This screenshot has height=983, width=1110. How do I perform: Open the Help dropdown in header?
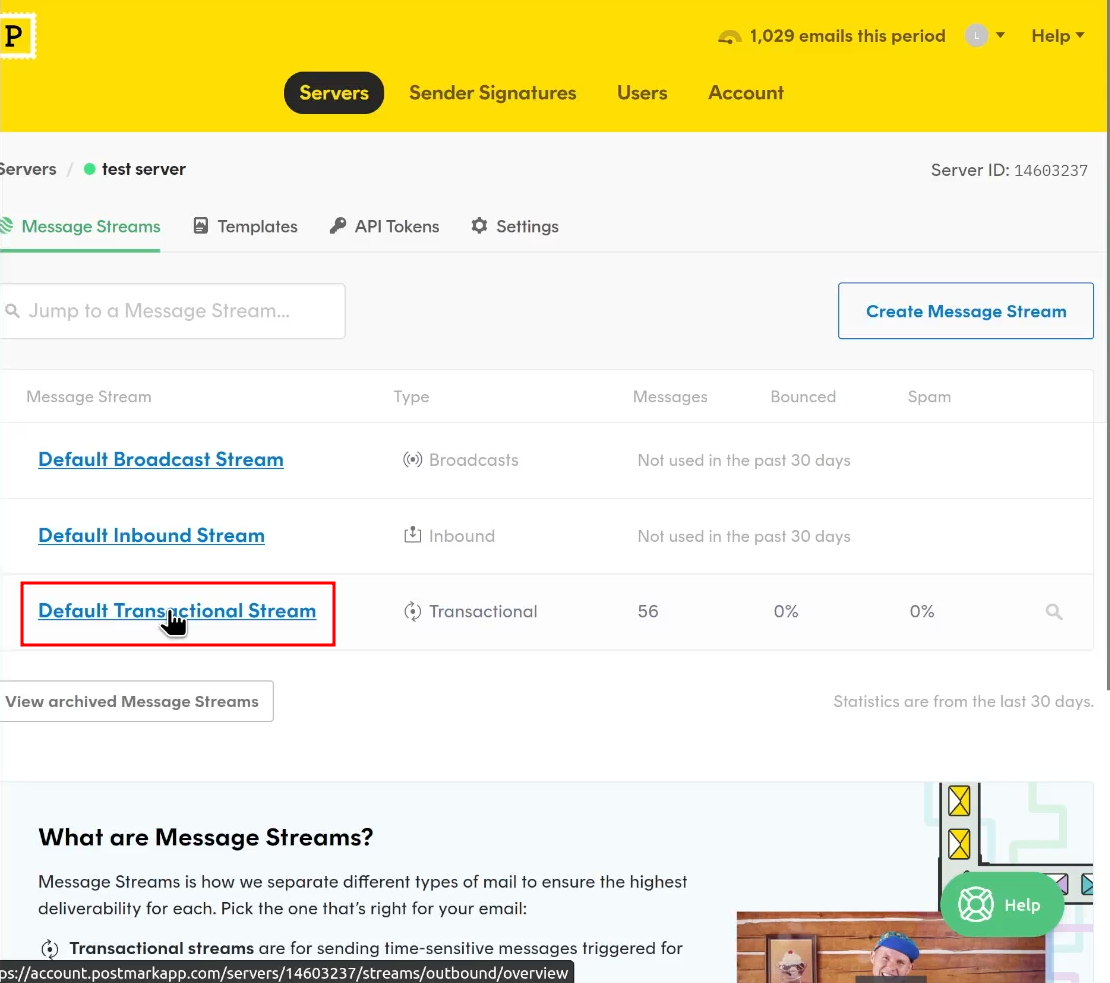coord(1058,35)
